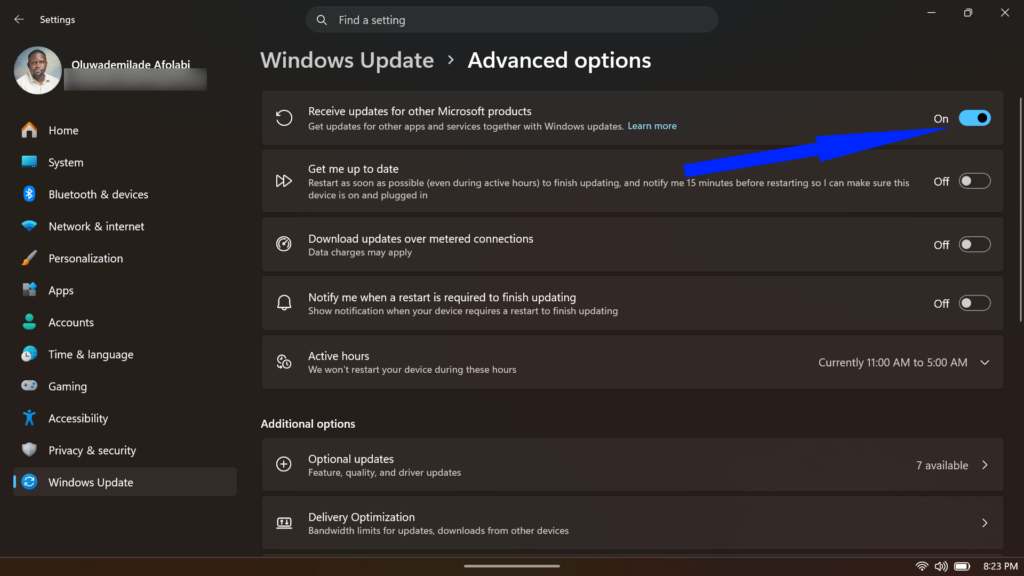Click the Gaming controller icon
This screenshot has width=1024, height=576.
coord(29,386)
